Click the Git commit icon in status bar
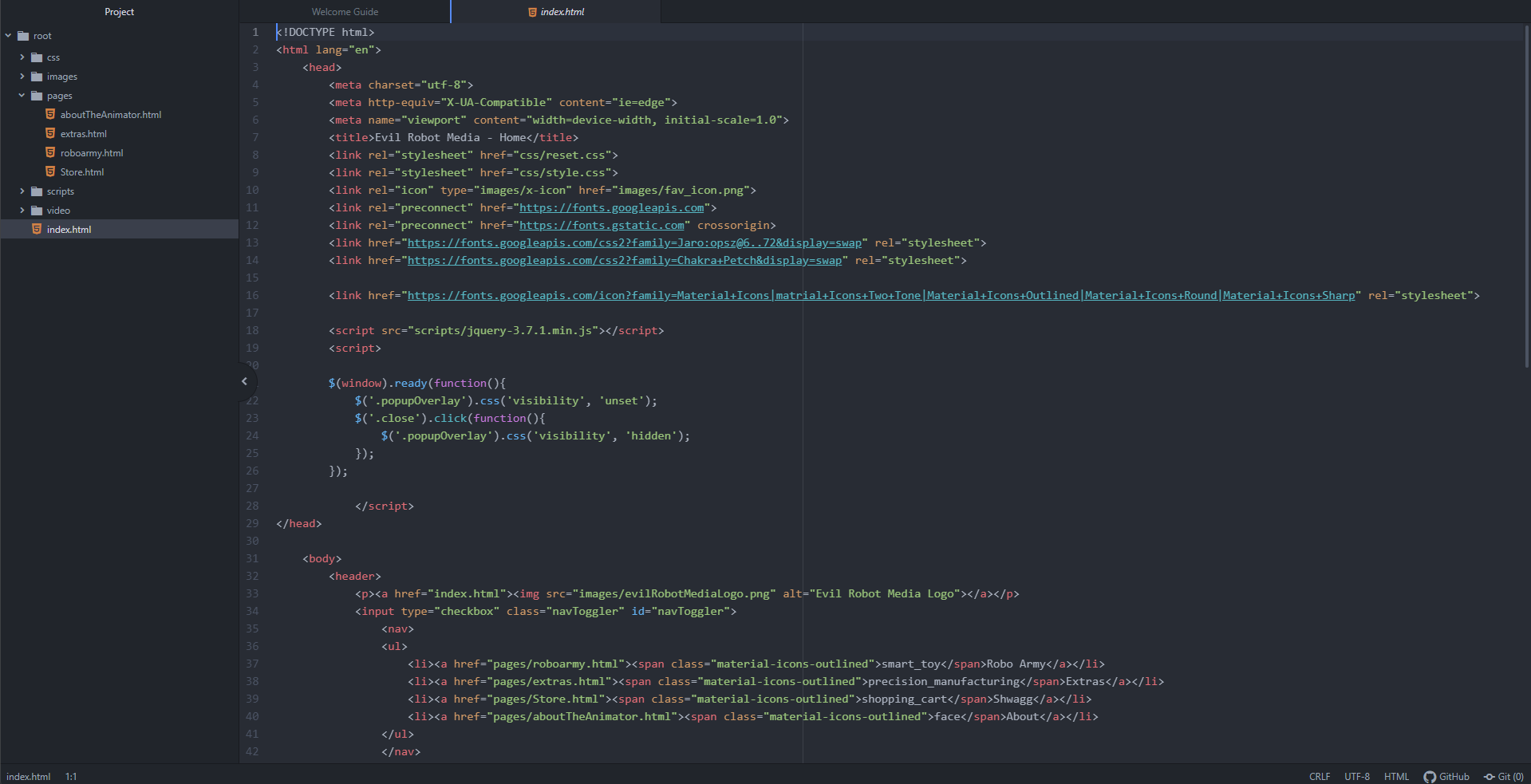This screenshot has height=784, width=1531. click(x=1489, y=777)
